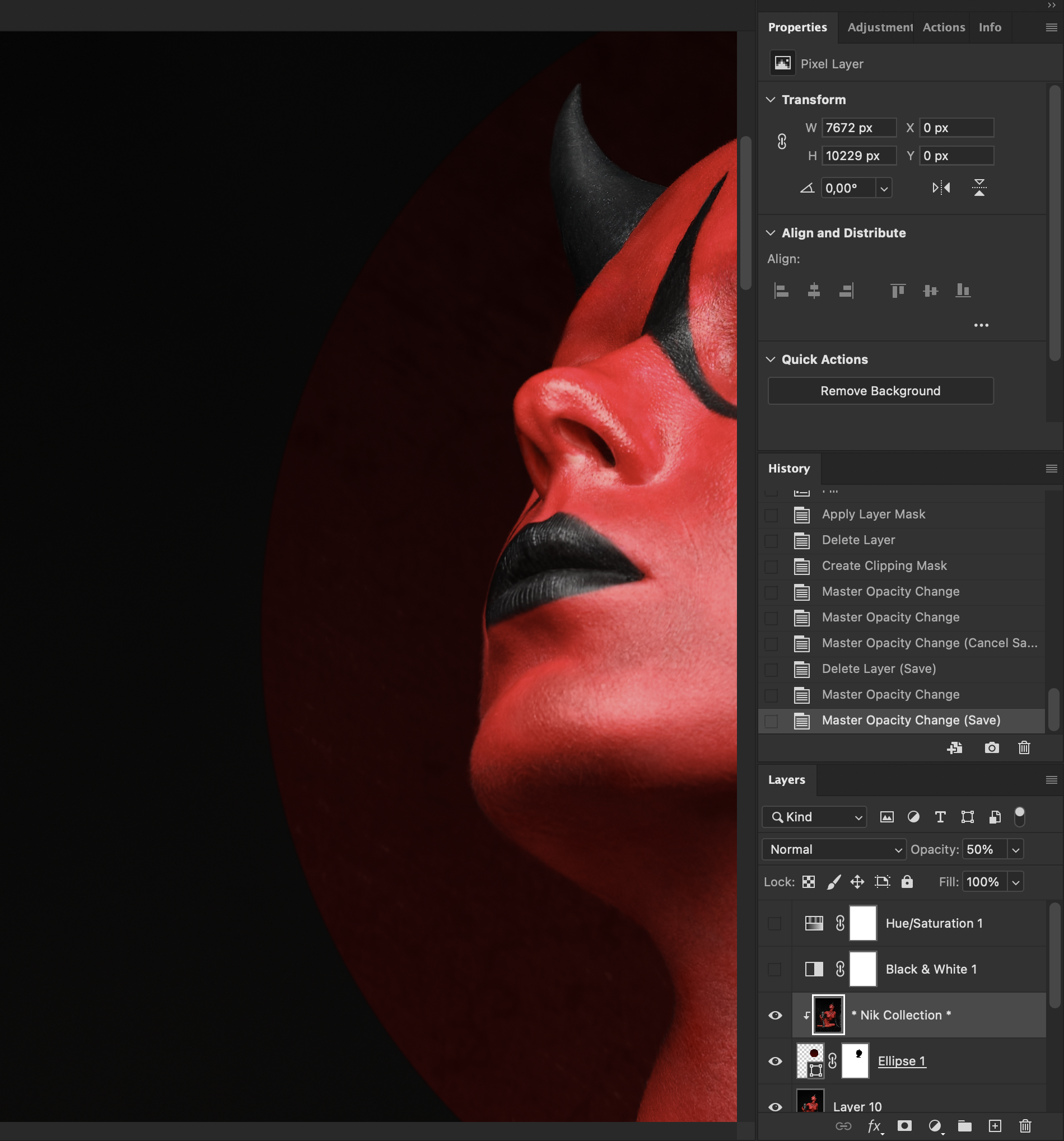Filter layers by adjustment layers icon
Viewport: 1064px width, 1141px height.
[x=913, y=817]
